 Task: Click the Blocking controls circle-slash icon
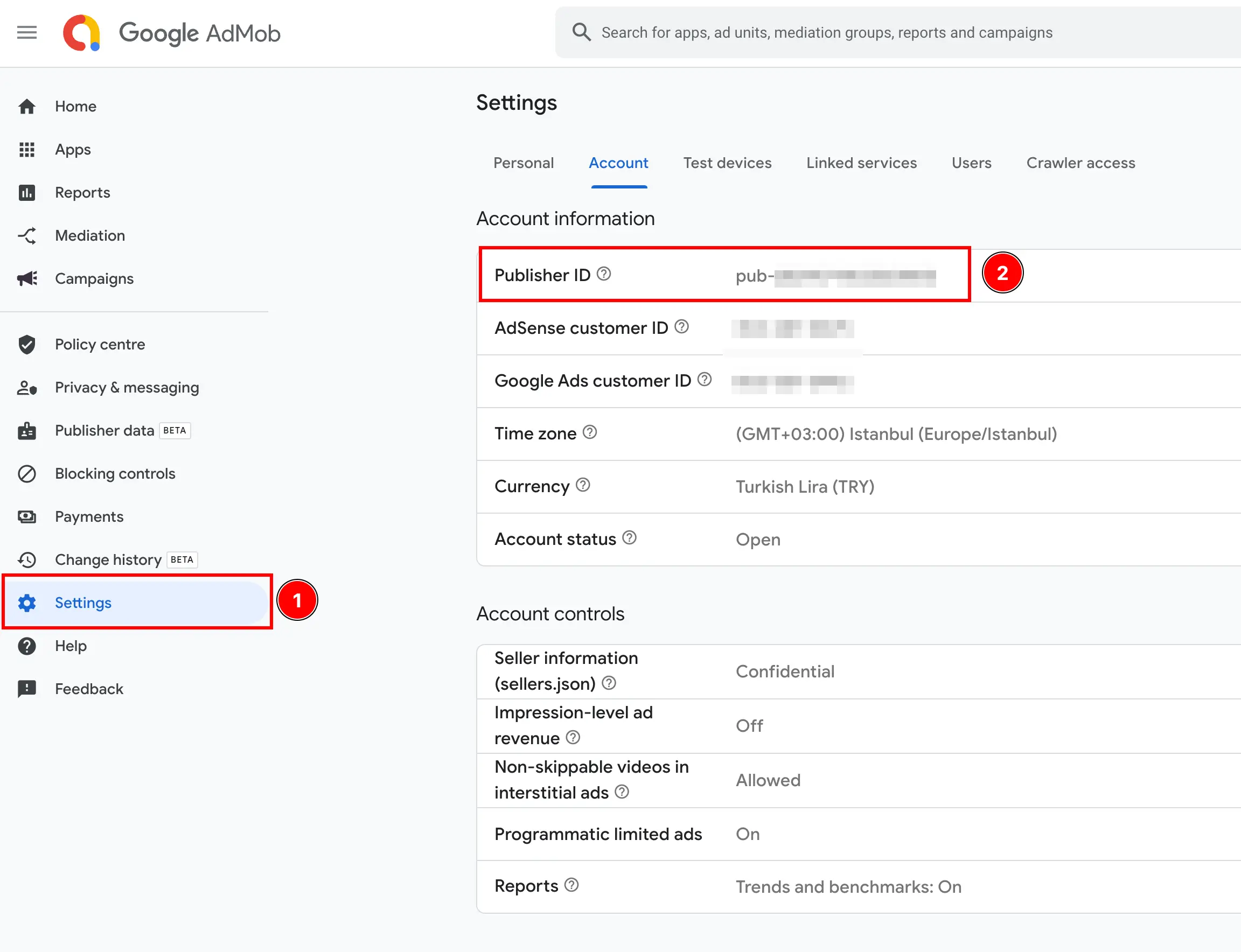coord(26,474)
